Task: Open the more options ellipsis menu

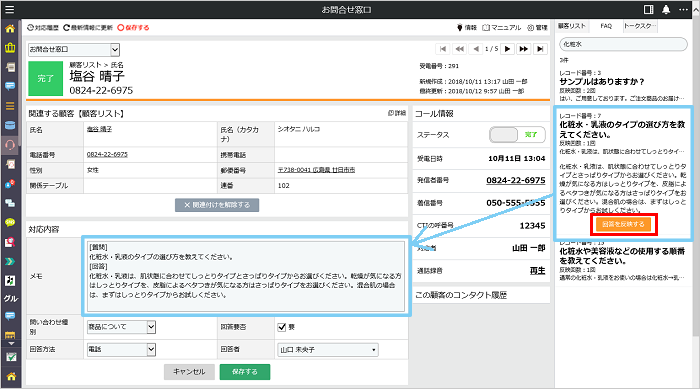Action: point(683,9)
